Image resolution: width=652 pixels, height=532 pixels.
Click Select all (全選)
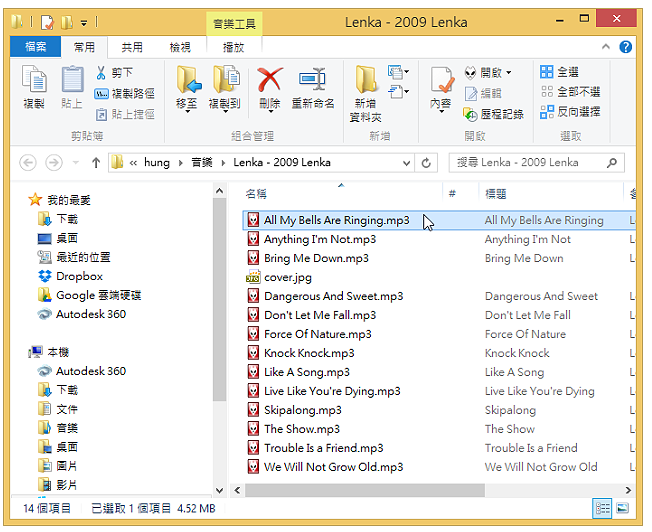pyautogui.click(x=559, y=72)
